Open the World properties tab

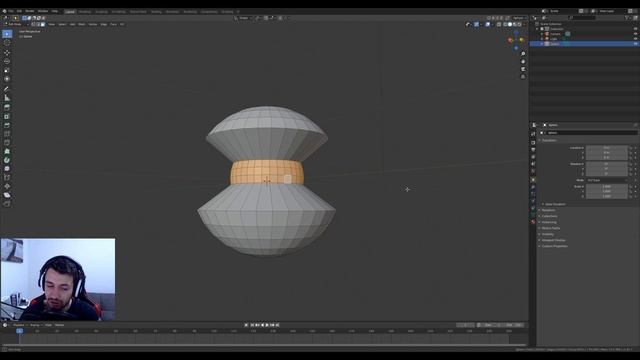pyautogui.click(x=533, y=171)
